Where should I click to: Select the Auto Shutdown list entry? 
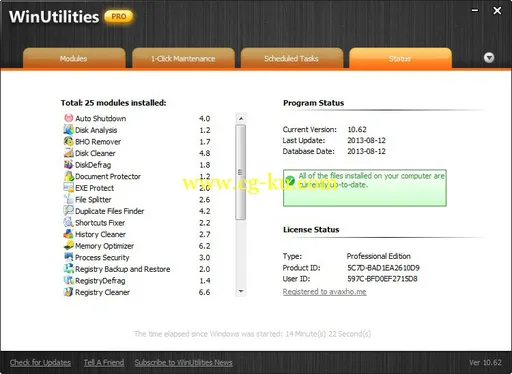137,118
